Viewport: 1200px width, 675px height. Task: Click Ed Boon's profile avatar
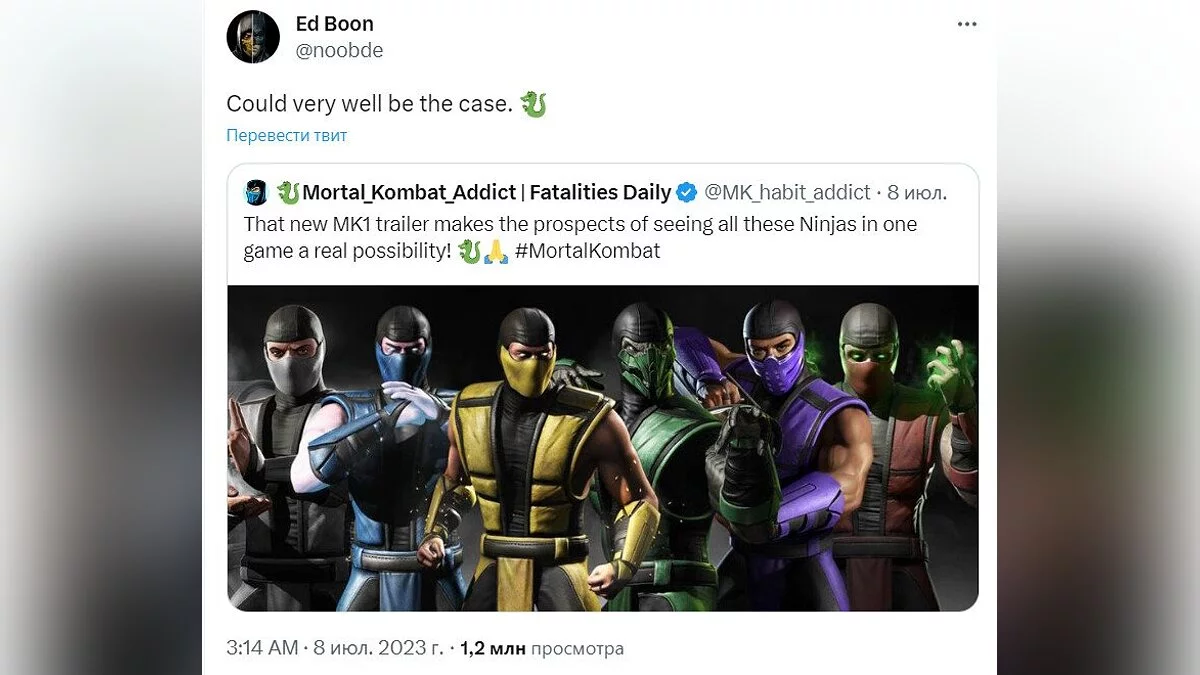pyautogui.click(x=253, y=37)
